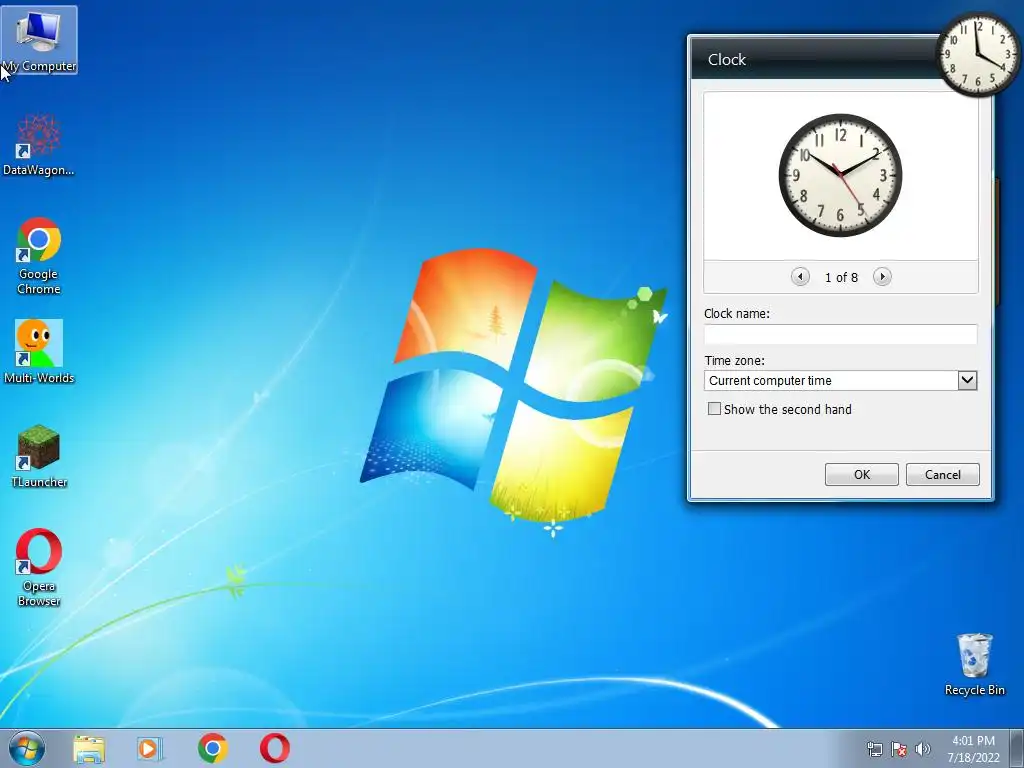Screen dimensions: 1024x768
Task: Show the next clock style
Action: click(882, 277)
